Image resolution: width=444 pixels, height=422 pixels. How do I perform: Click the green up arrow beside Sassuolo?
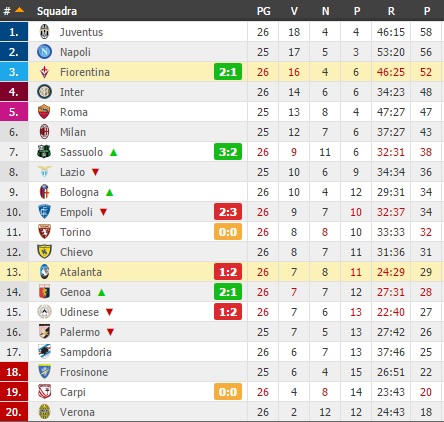114,152
